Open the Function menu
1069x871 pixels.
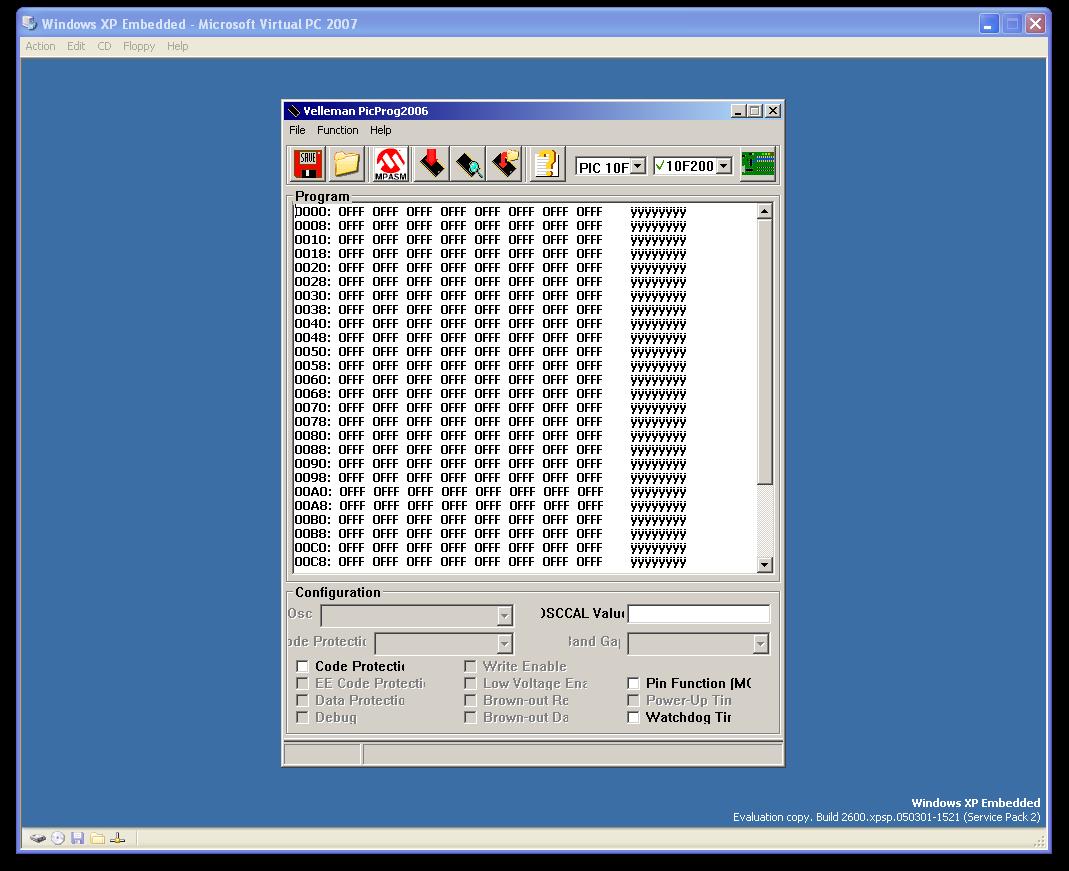point(337,130)
